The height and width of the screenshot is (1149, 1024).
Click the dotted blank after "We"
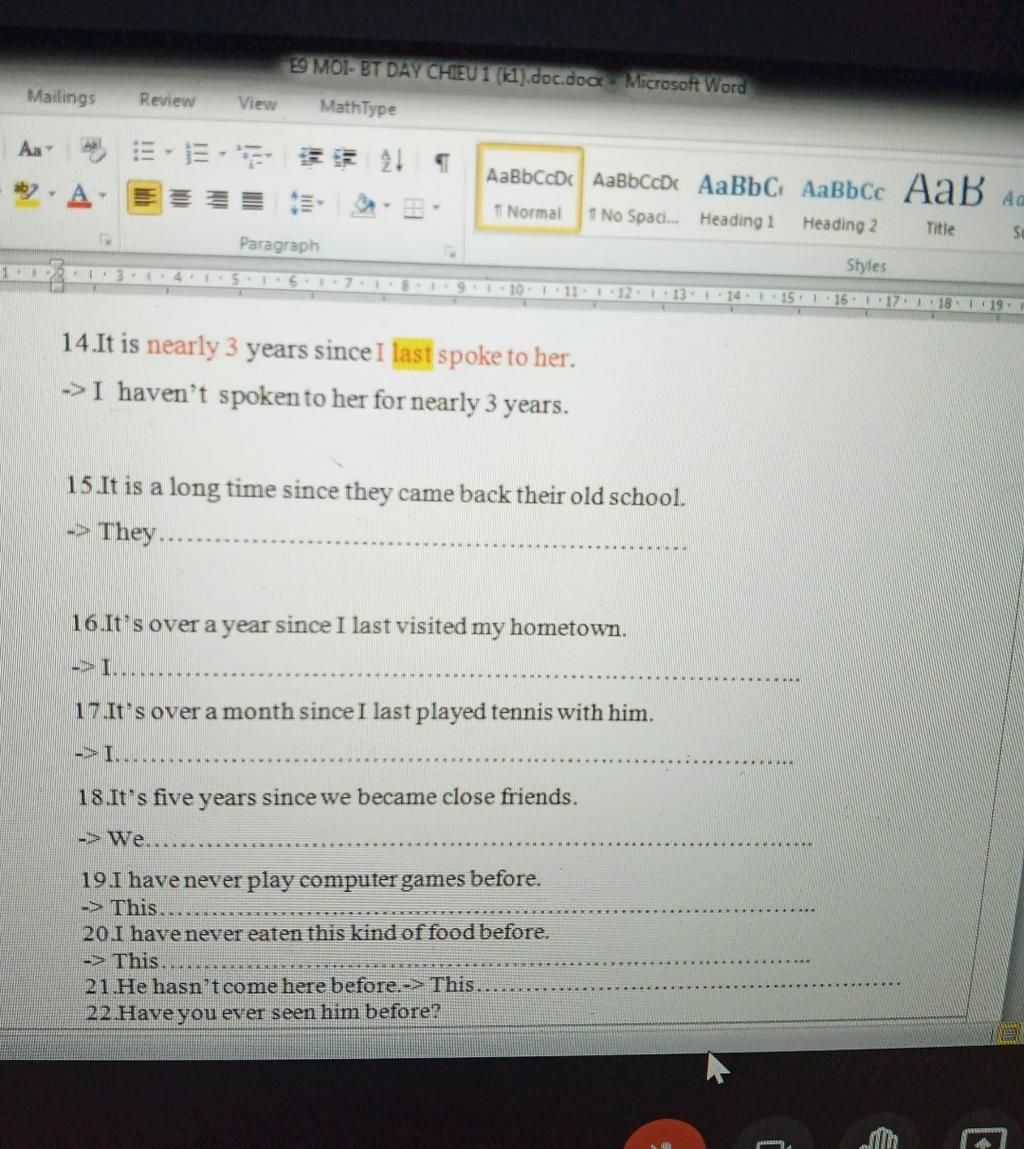[480, 843]
